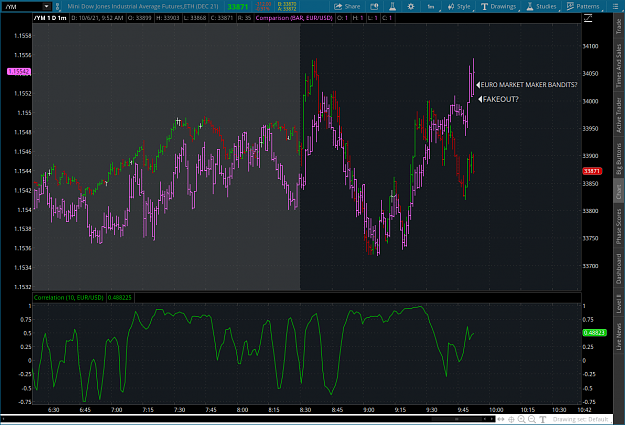Select the FAKEOUT? text annotation

click(500, 99)
